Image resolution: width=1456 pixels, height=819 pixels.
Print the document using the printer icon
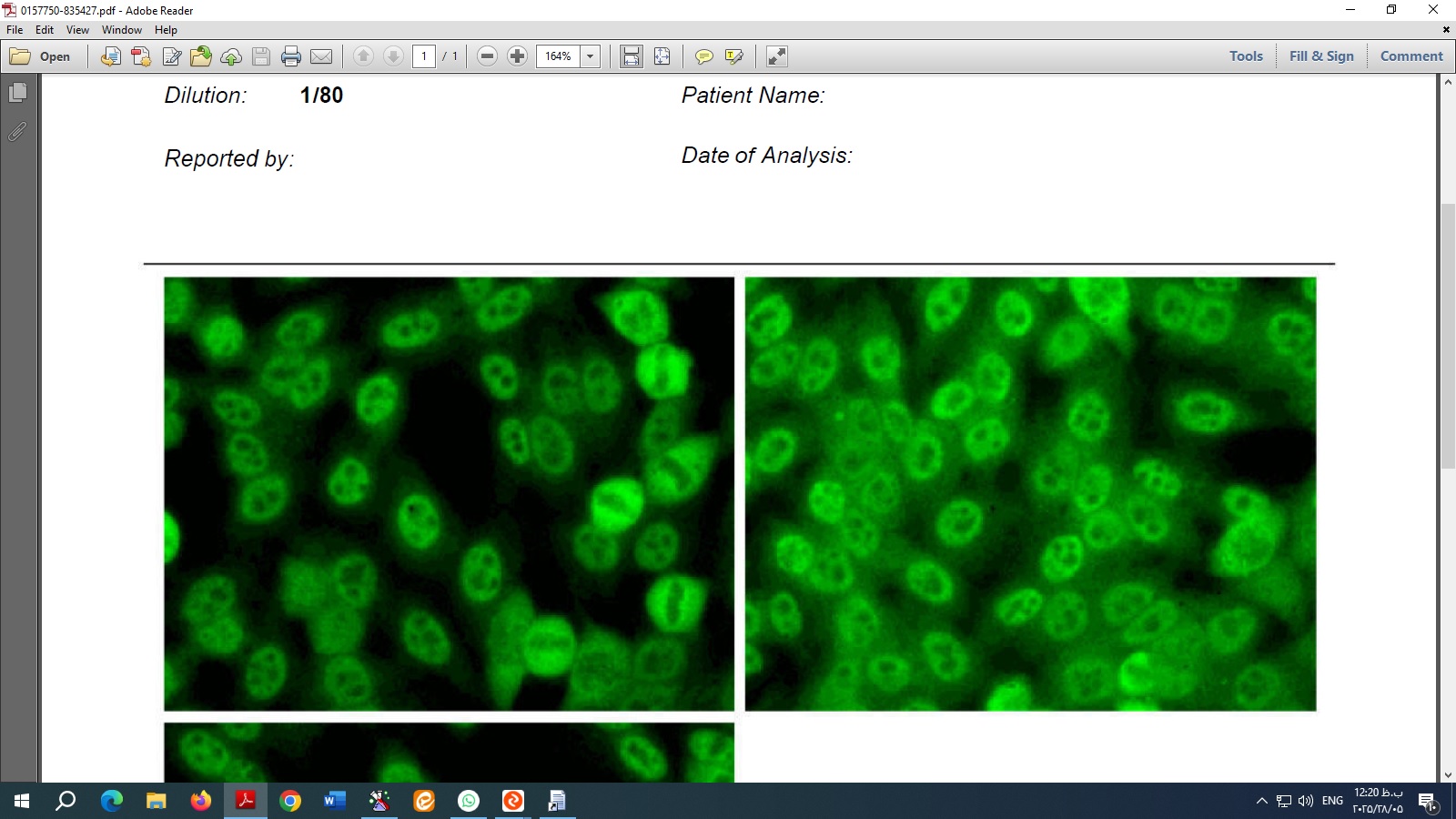(x=291, y=56)
